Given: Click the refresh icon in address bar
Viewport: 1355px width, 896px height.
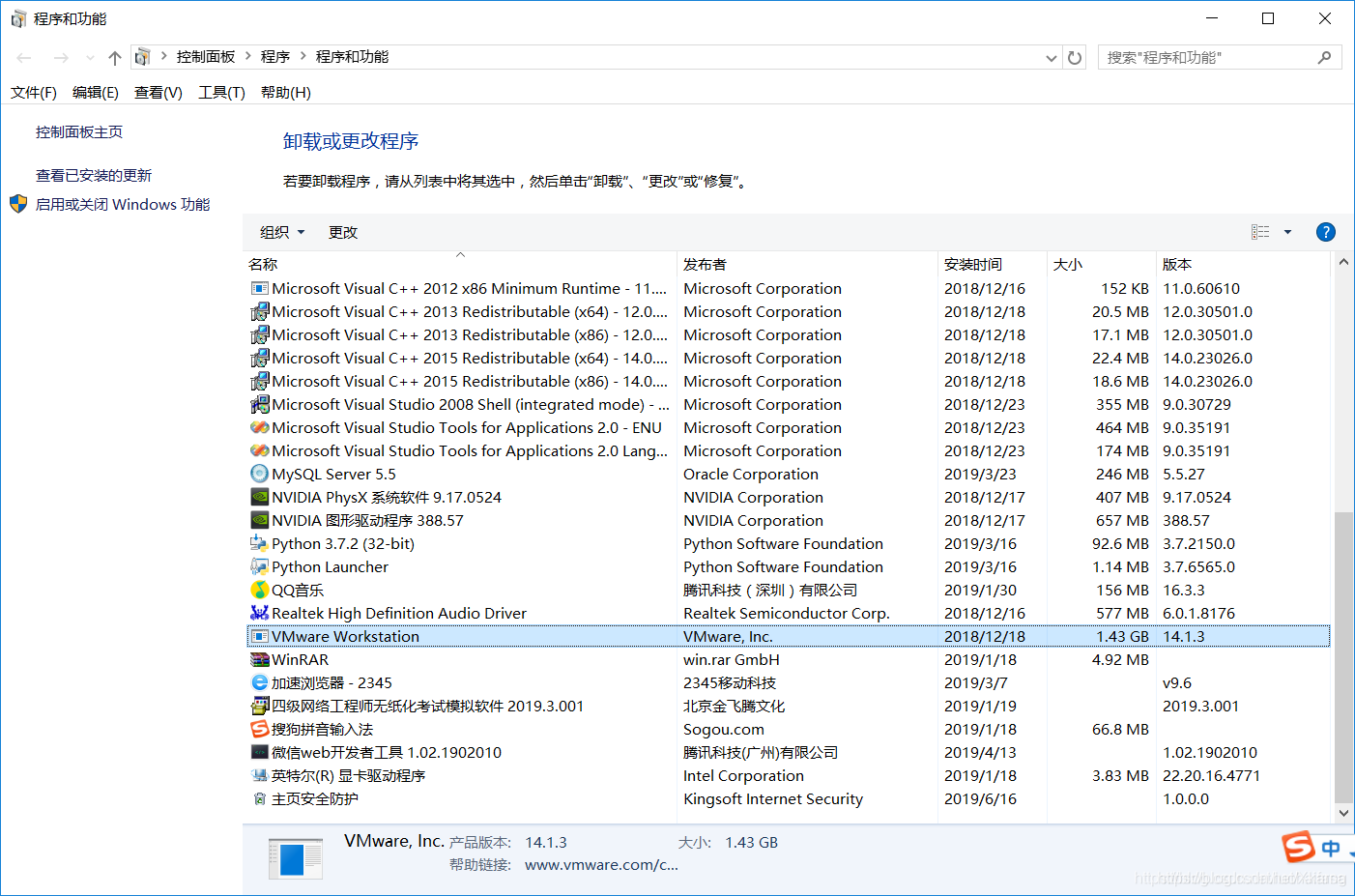Looking at the screenshot, I should [x=1075, y=57].
